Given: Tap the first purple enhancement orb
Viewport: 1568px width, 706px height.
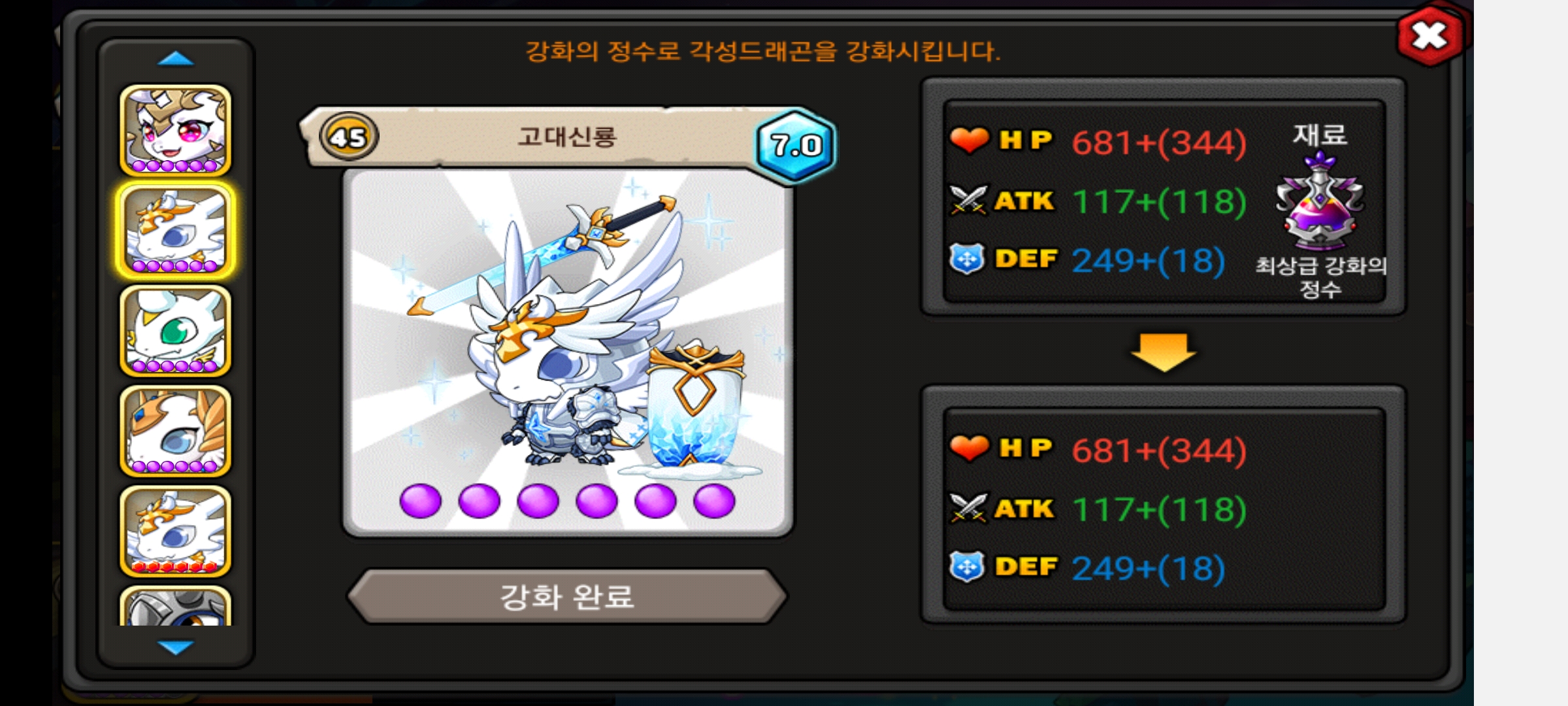Looking at the screenshot, I should (x=420, y=501).
